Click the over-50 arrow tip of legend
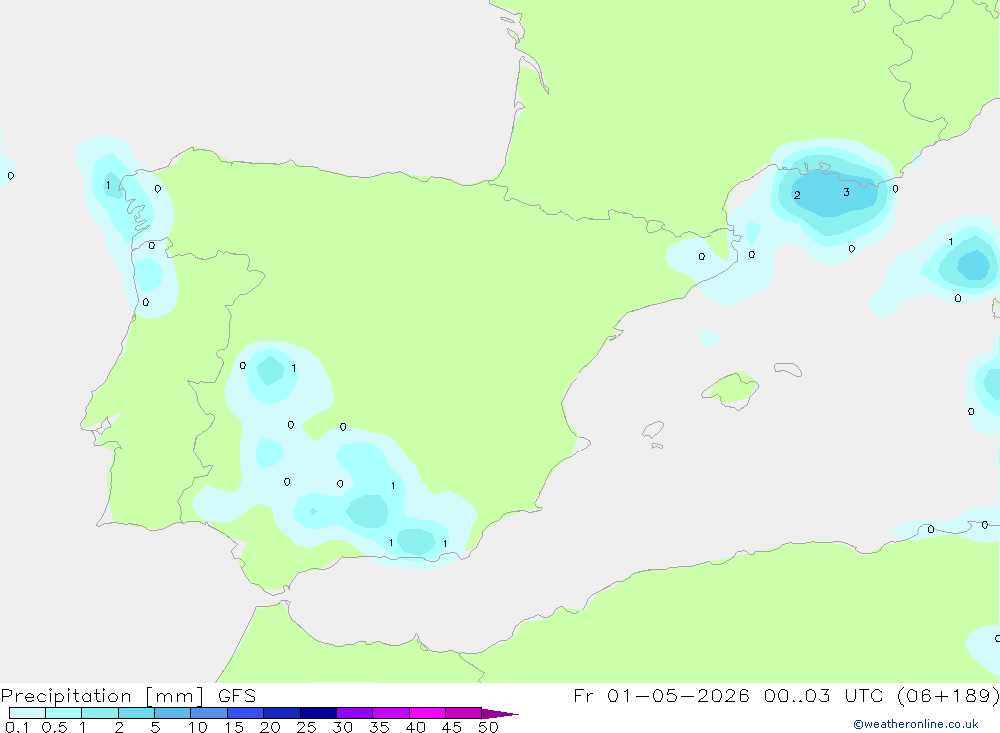The height and width of the screenshot is (733, 1000). click(x=500, y=713)
